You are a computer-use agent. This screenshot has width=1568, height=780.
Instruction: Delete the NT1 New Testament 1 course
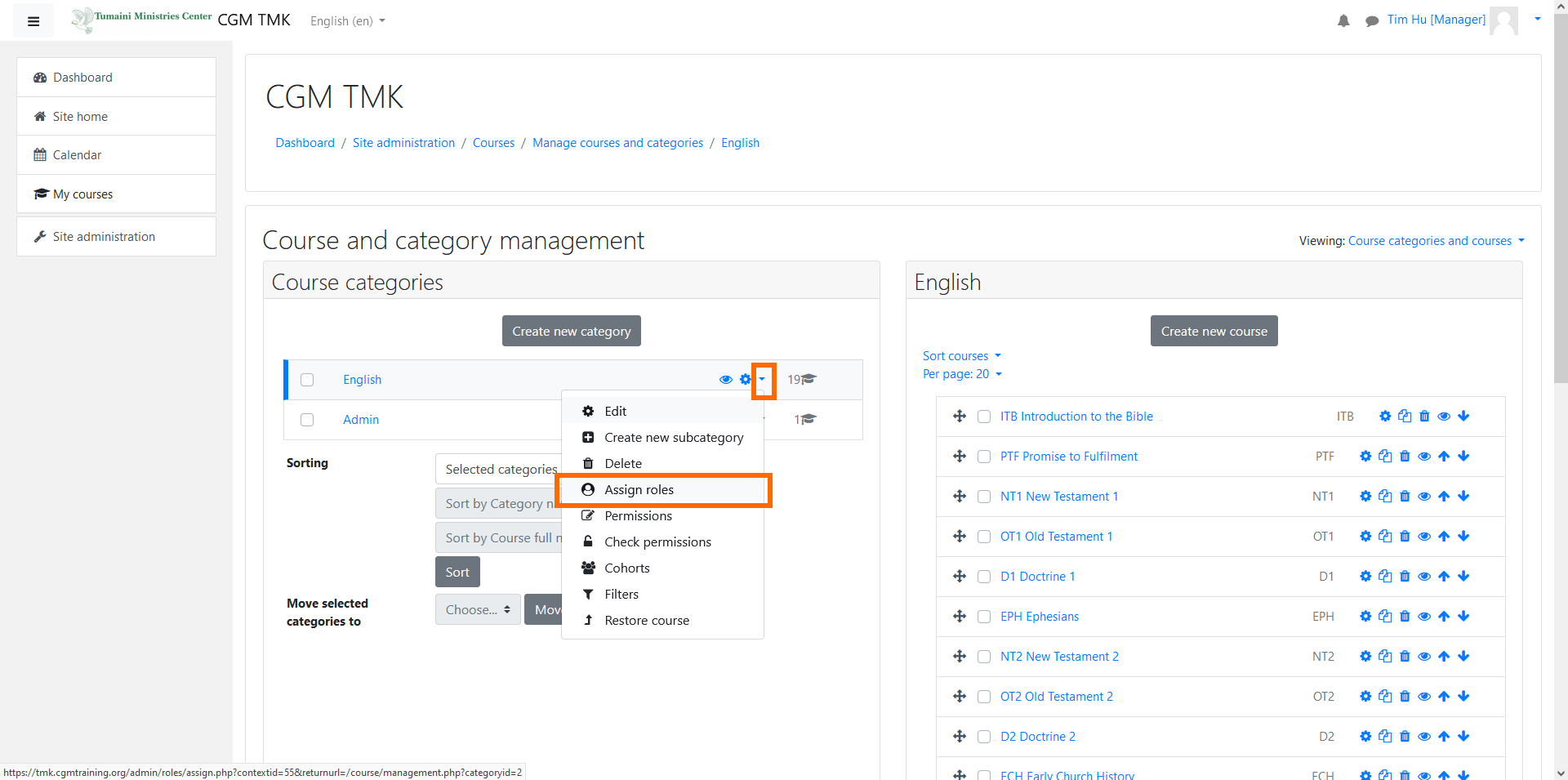point(1405,497)
